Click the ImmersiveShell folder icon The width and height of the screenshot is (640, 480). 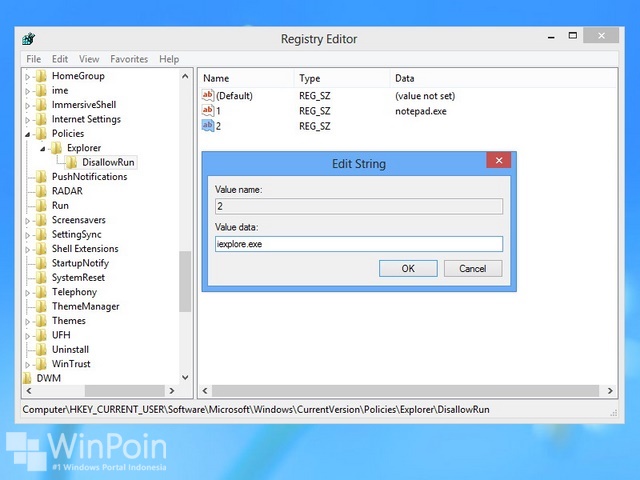(41, 105)
